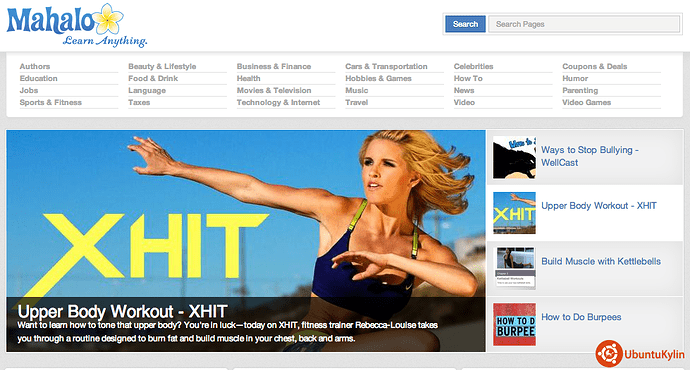
Task: Browse the Travel category
Action: (356, 102)
